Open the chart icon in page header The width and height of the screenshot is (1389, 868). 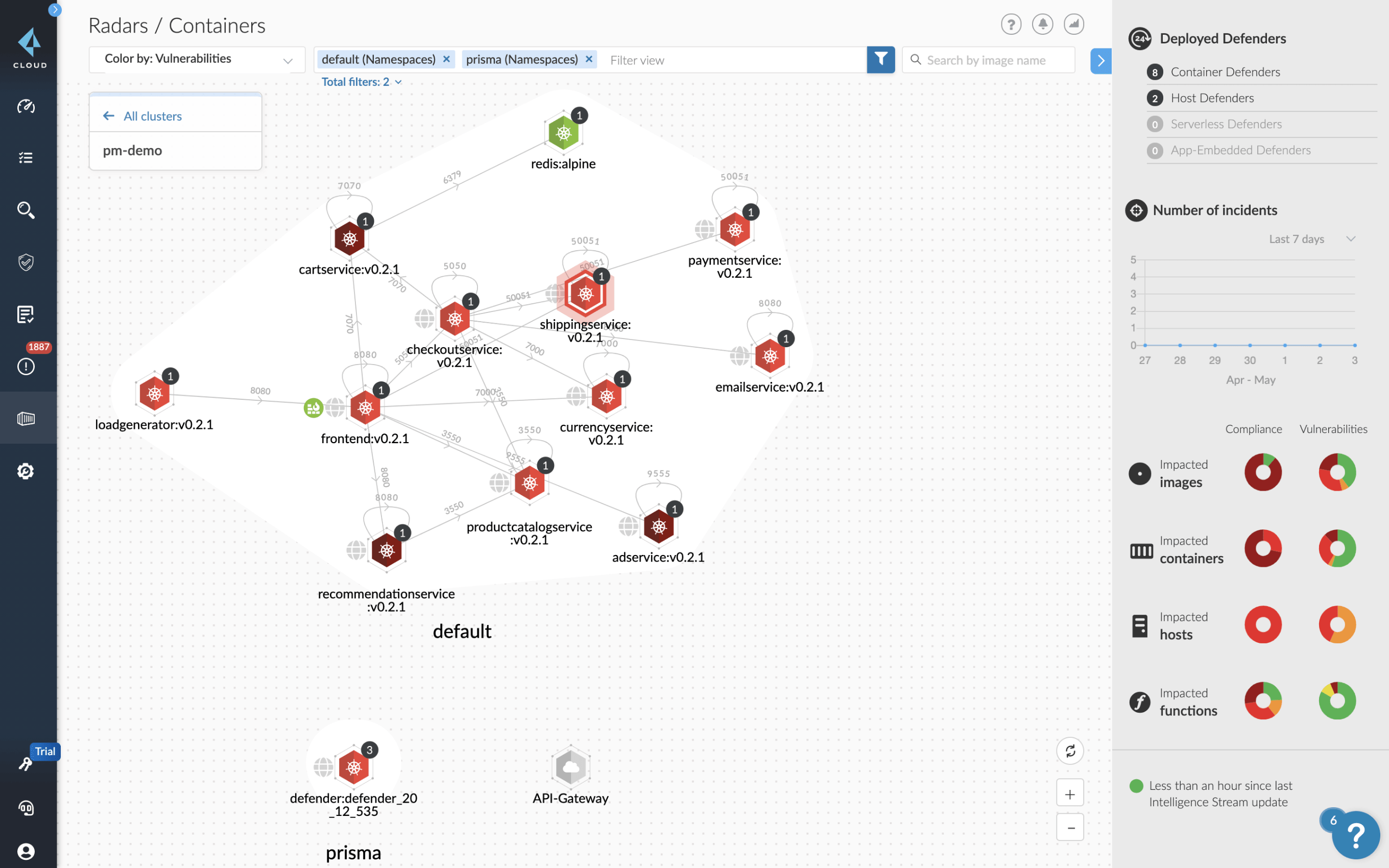[x=1074, y=25]
